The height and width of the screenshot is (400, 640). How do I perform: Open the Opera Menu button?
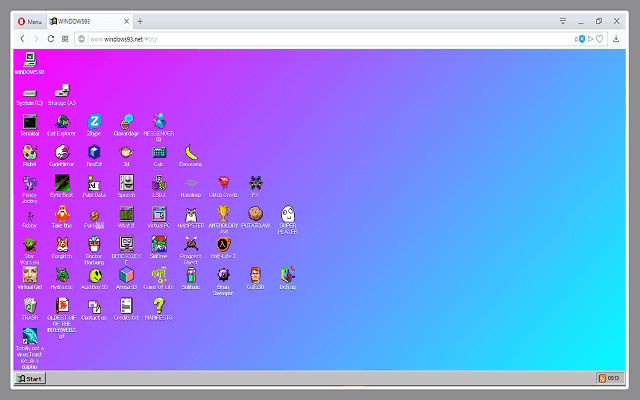[30, 21]
